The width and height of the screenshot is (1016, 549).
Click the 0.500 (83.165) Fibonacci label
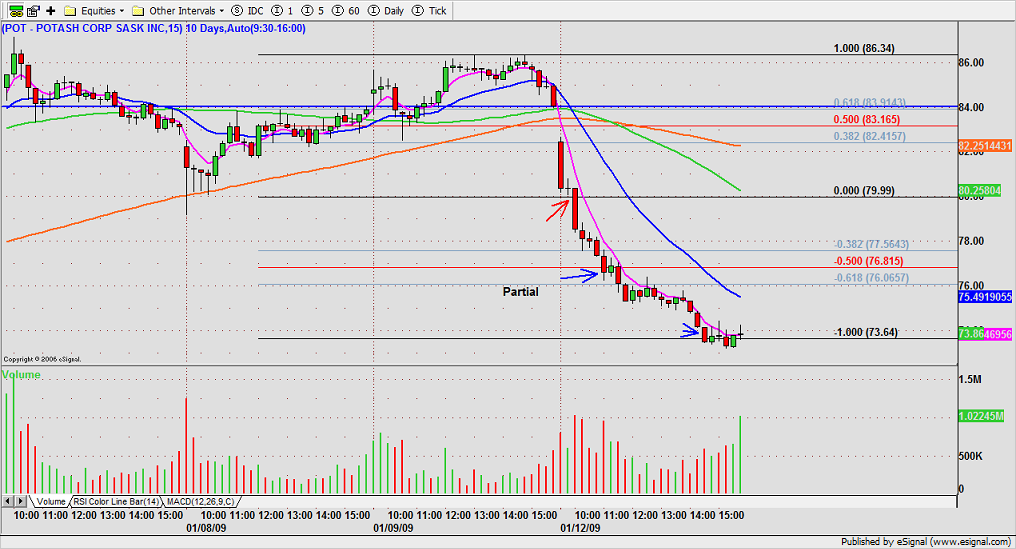pyautogui.click(x=866, y=119)
